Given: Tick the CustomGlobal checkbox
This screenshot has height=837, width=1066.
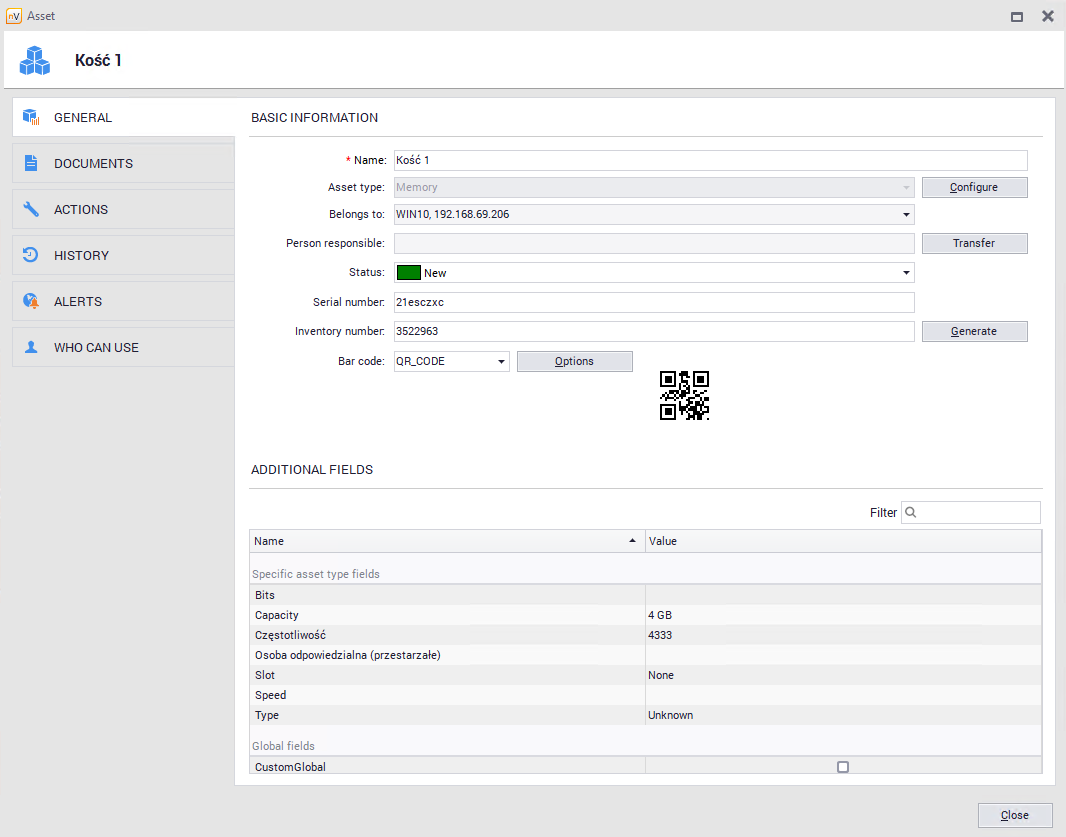Looking at the screenshot, I should [x=843, y=767].
